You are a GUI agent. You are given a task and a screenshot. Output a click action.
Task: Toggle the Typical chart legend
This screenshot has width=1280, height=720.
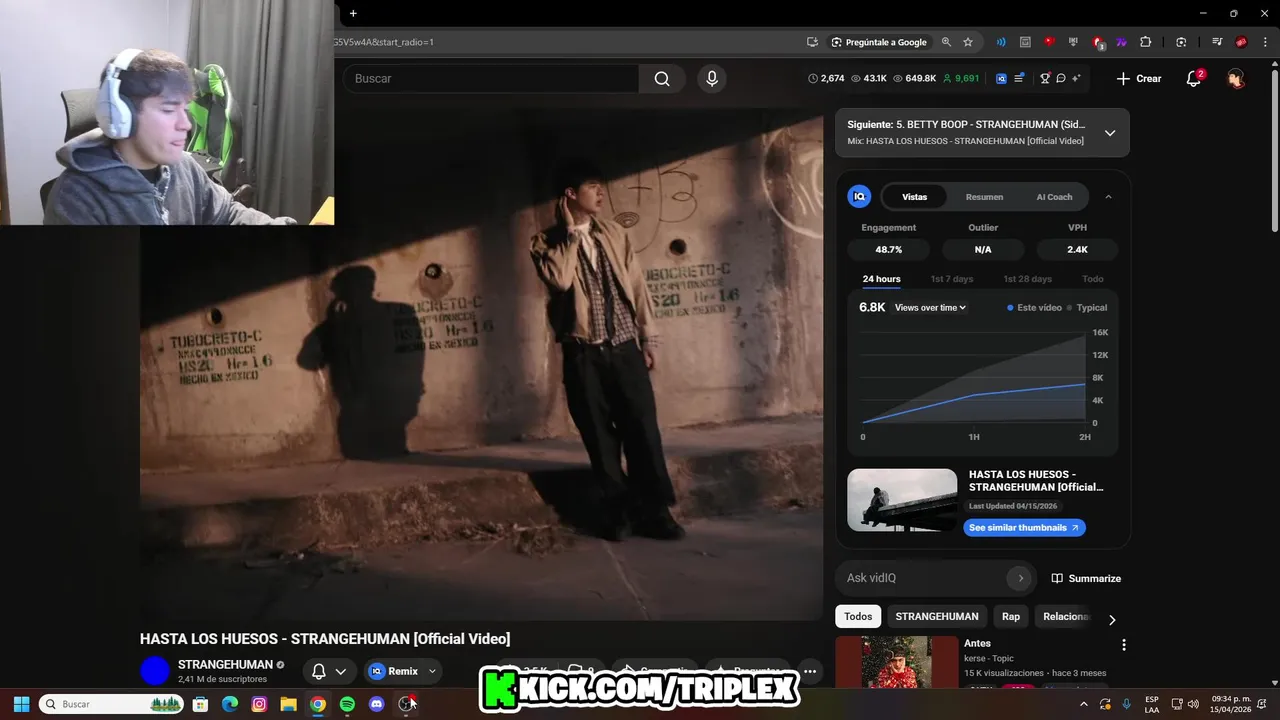[1087, 308]
